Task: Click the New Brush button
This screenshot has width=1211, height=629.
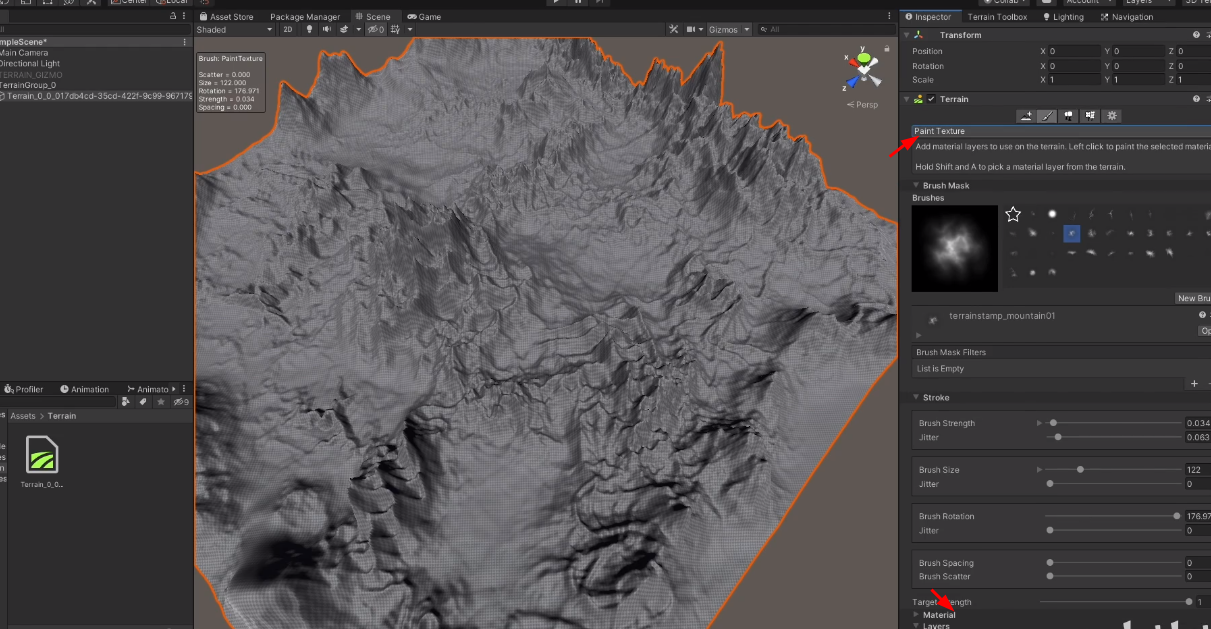Action: click(x=1193, y=298)
